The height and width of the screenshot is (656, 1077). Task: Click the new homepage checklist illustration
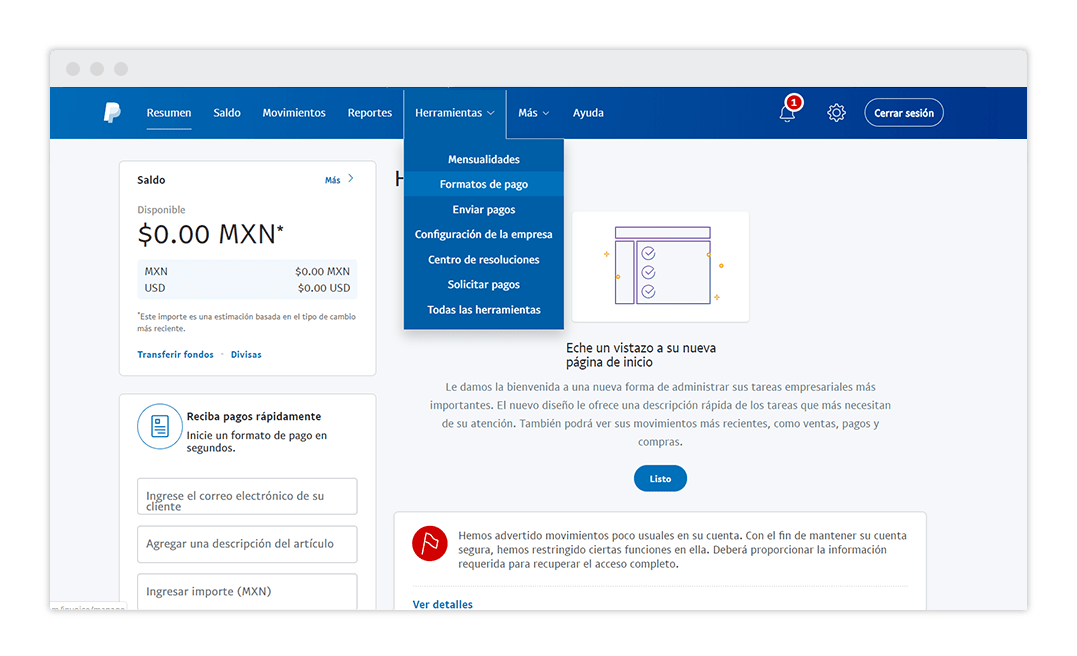(660, 266)
